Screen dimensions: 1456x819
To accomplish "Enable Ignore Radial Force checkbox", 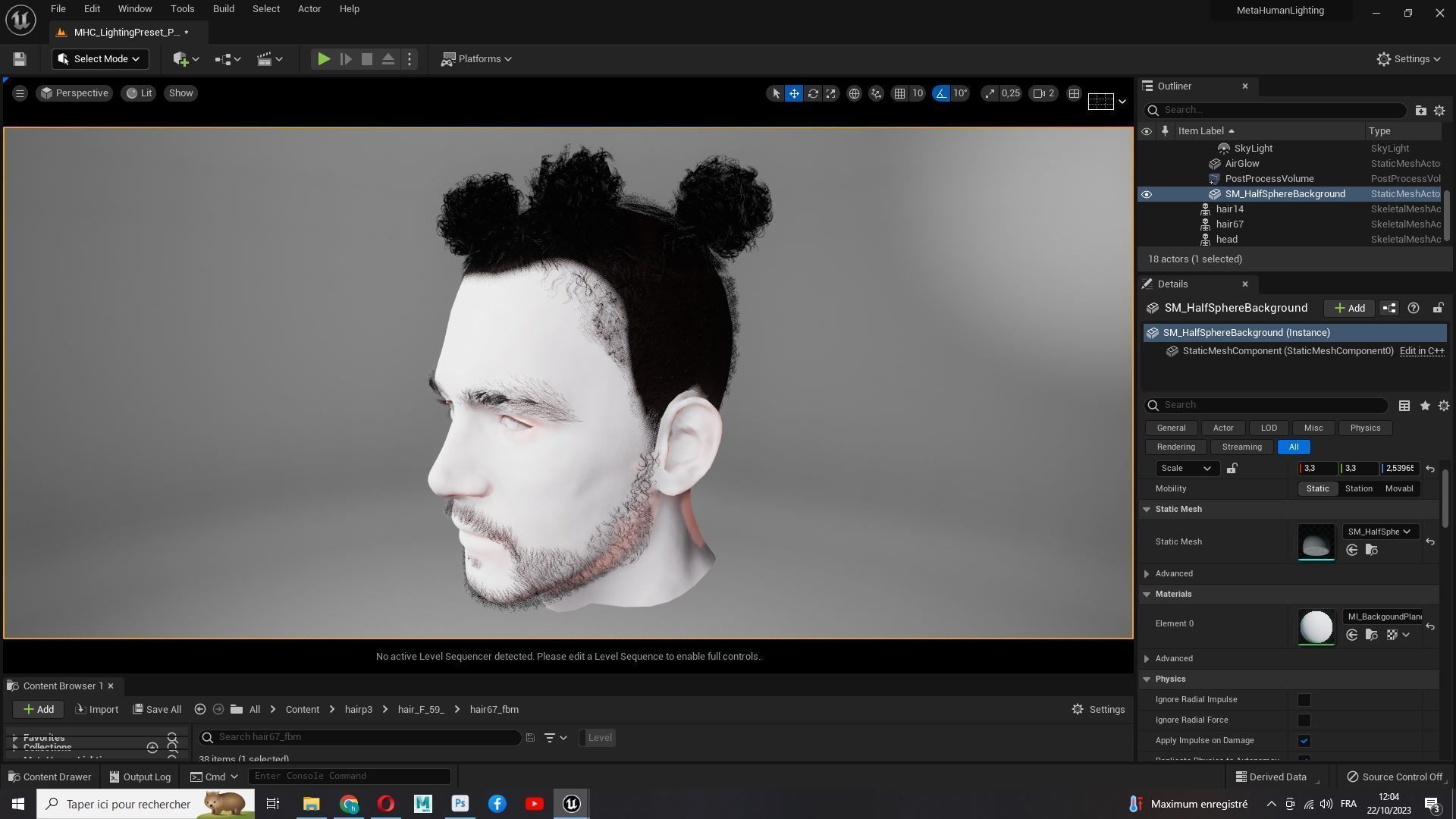I will (x=1304, y=720).
